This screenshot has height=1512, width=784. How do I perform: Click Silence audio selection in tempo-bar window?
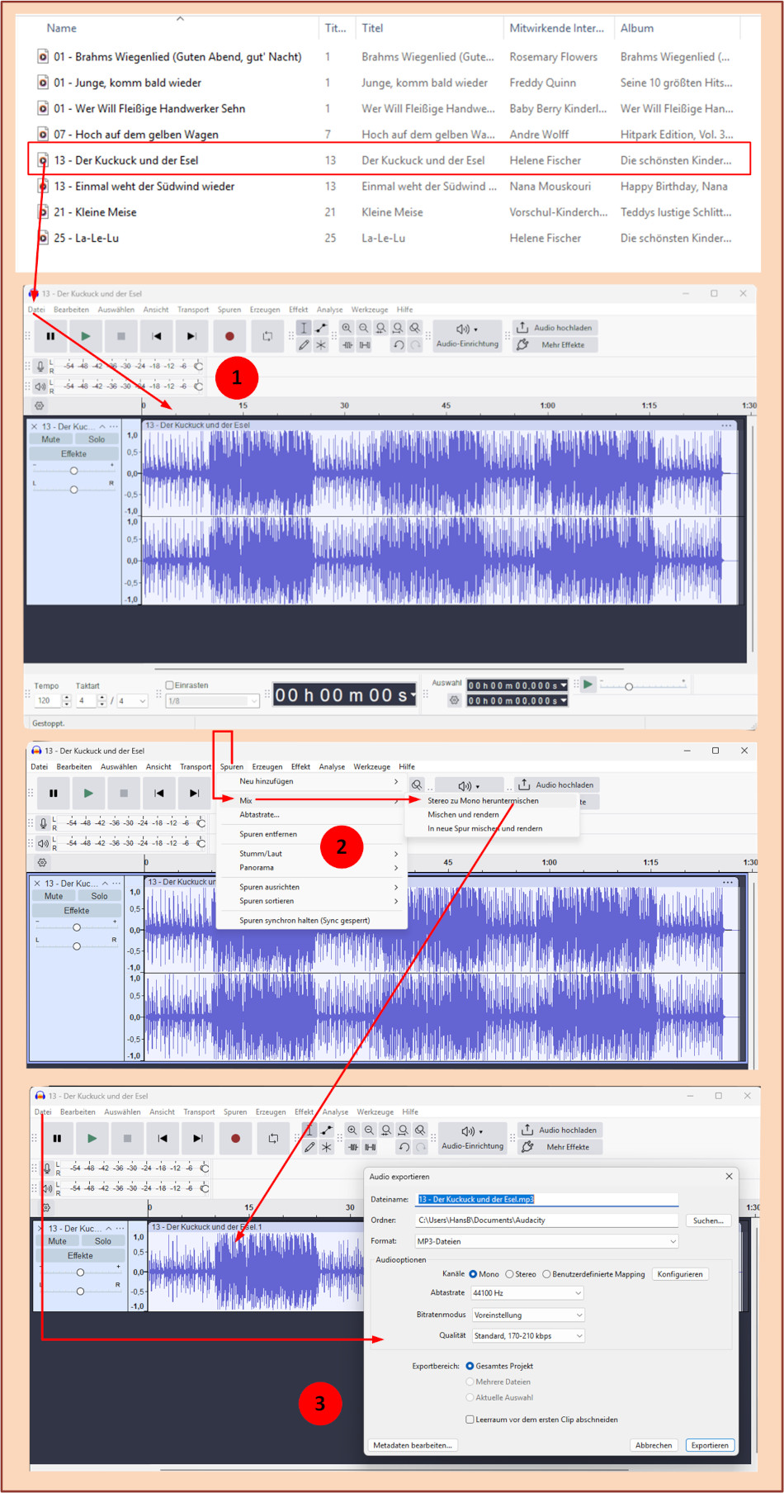tap(364, 345)
